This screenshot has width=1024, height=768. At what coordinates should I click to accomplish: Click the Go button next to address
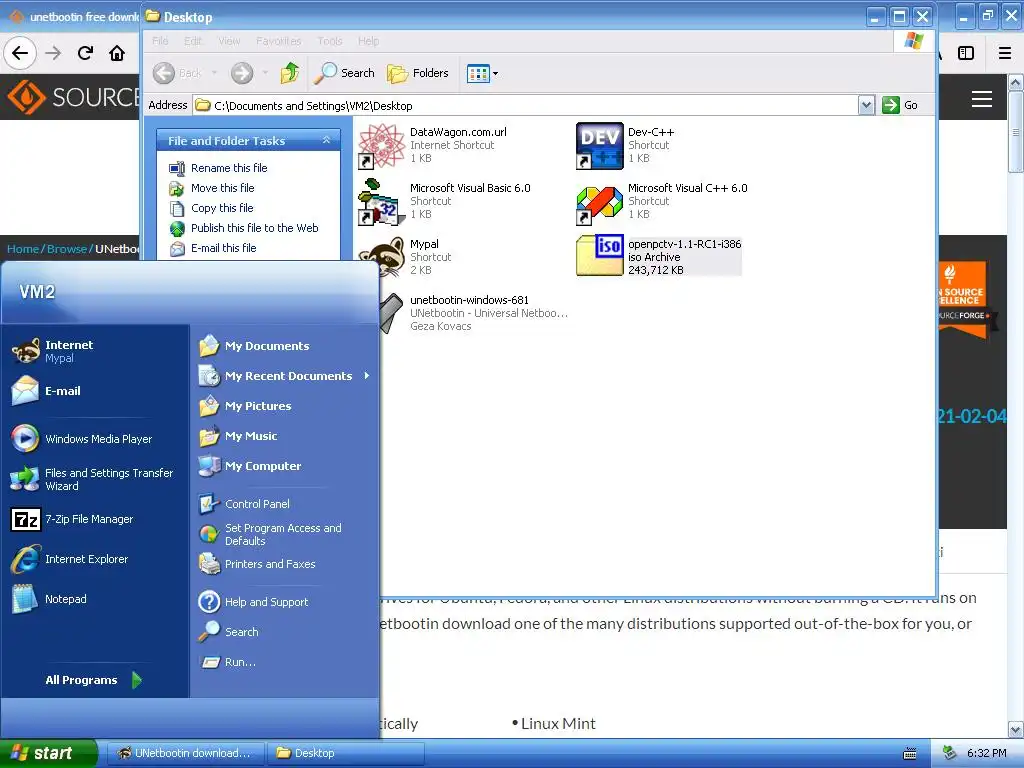click(900, 105)
